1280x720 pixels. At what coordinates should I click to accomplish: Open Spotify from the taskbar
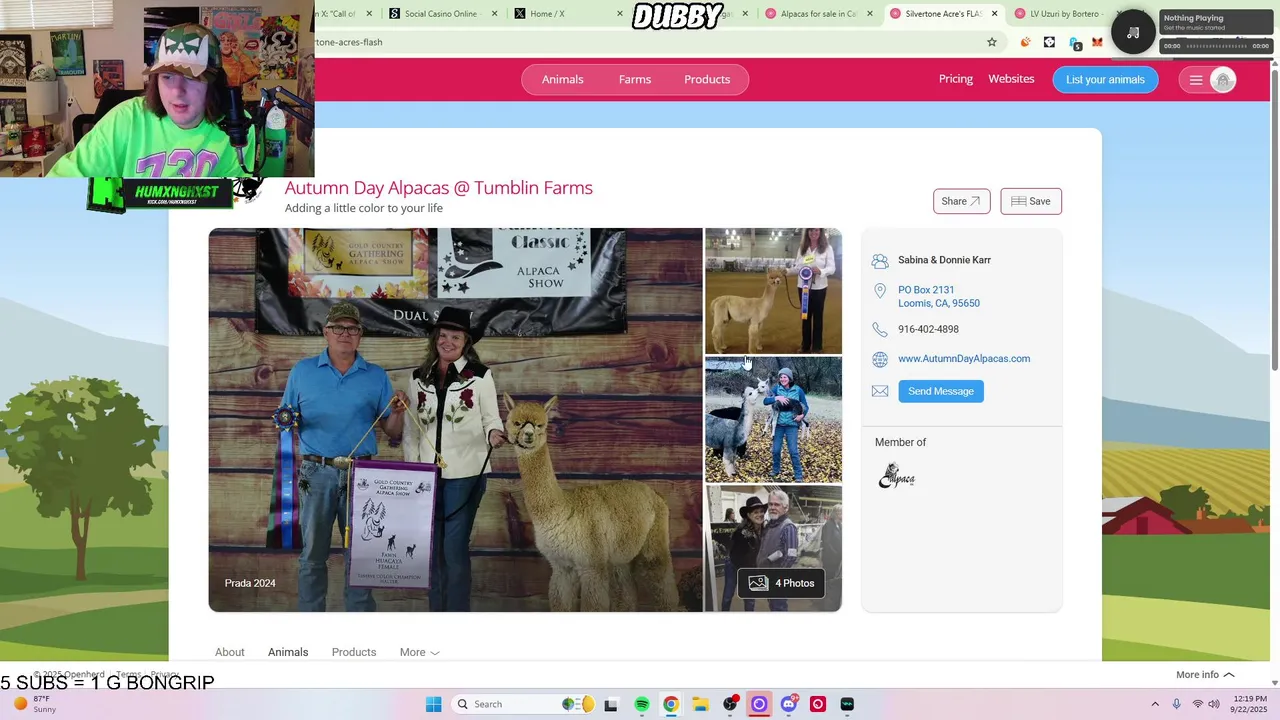point(642,704)
